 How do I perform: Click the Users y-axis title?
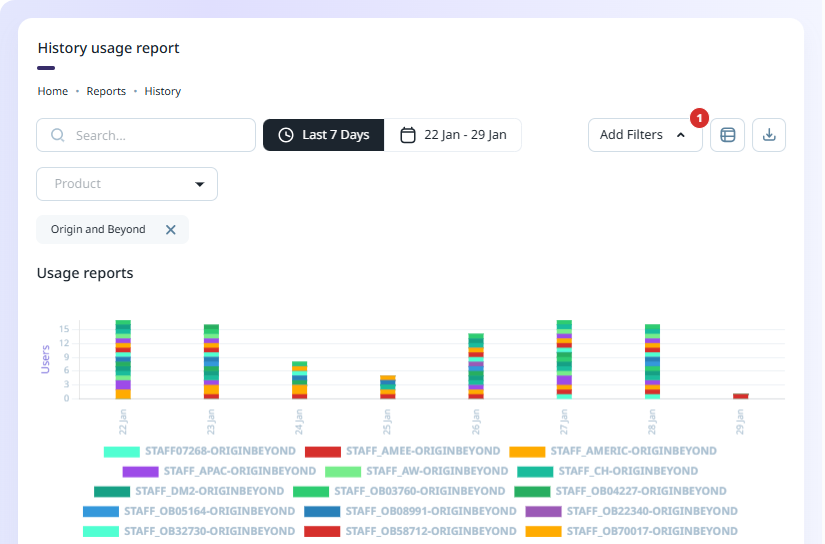click(45, 359)
